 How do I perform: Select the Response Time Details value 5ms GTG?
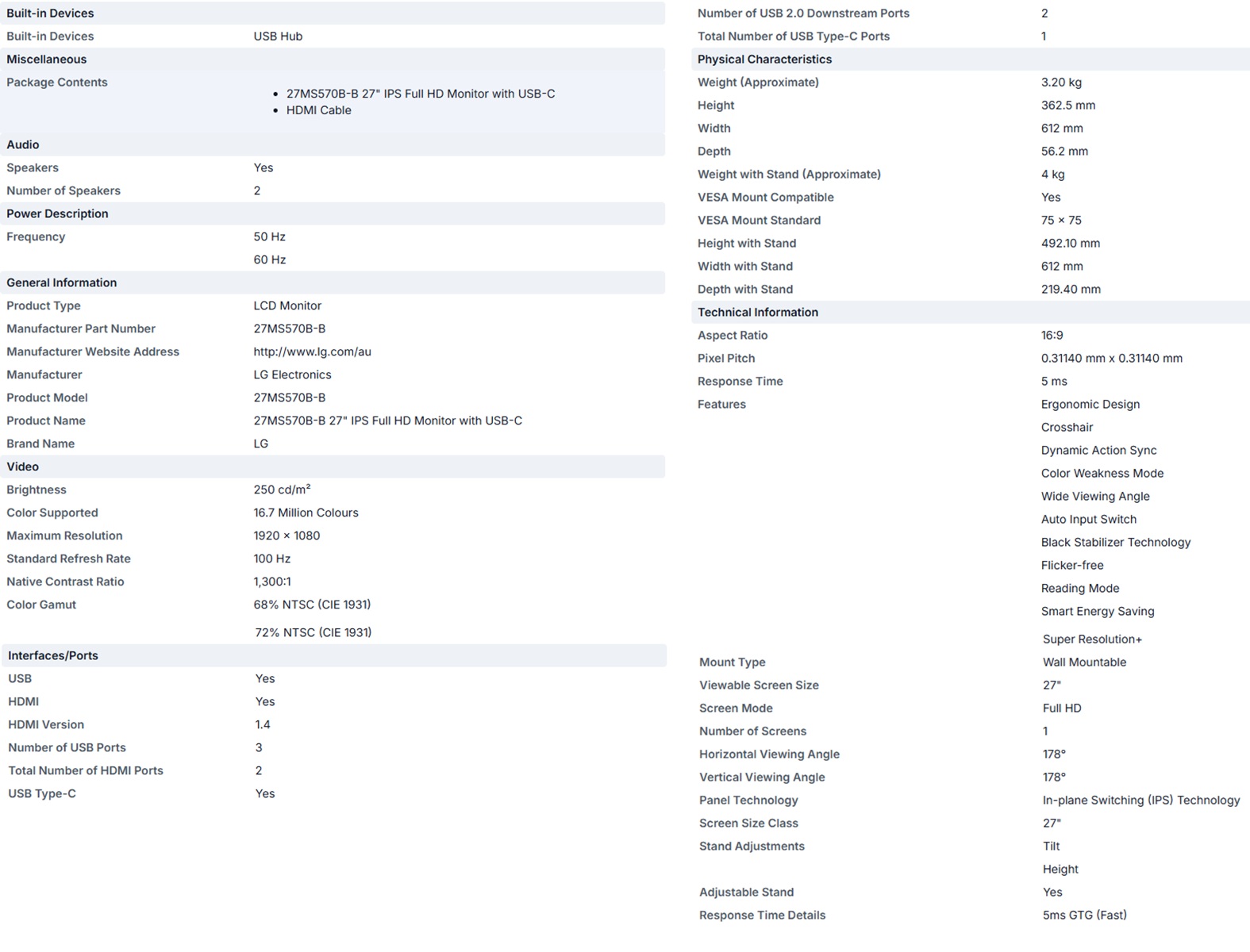pyautogui.click(x=1085, y=915)
